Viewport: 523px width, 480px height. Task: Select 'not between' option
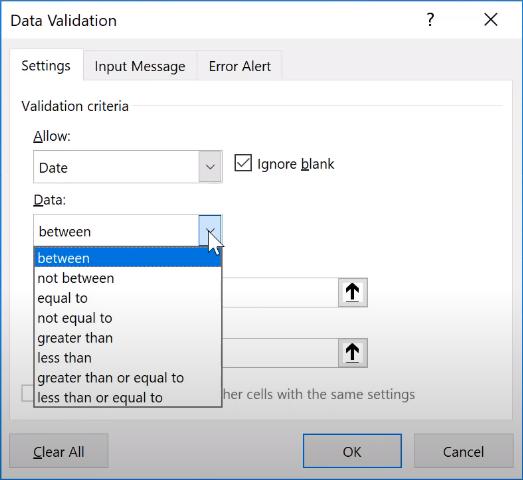coord(128,278)
